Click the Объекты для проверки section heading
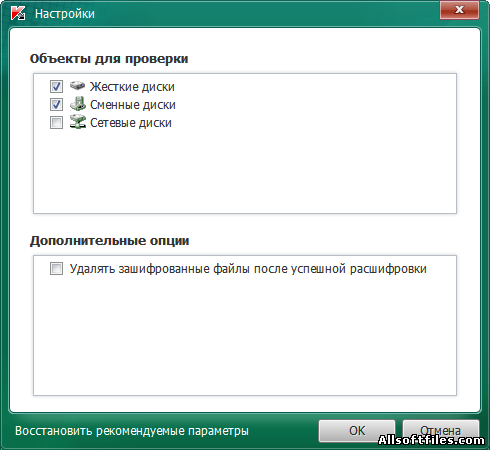The width and height of the screenshot is (490, 450). click(109, 59)
